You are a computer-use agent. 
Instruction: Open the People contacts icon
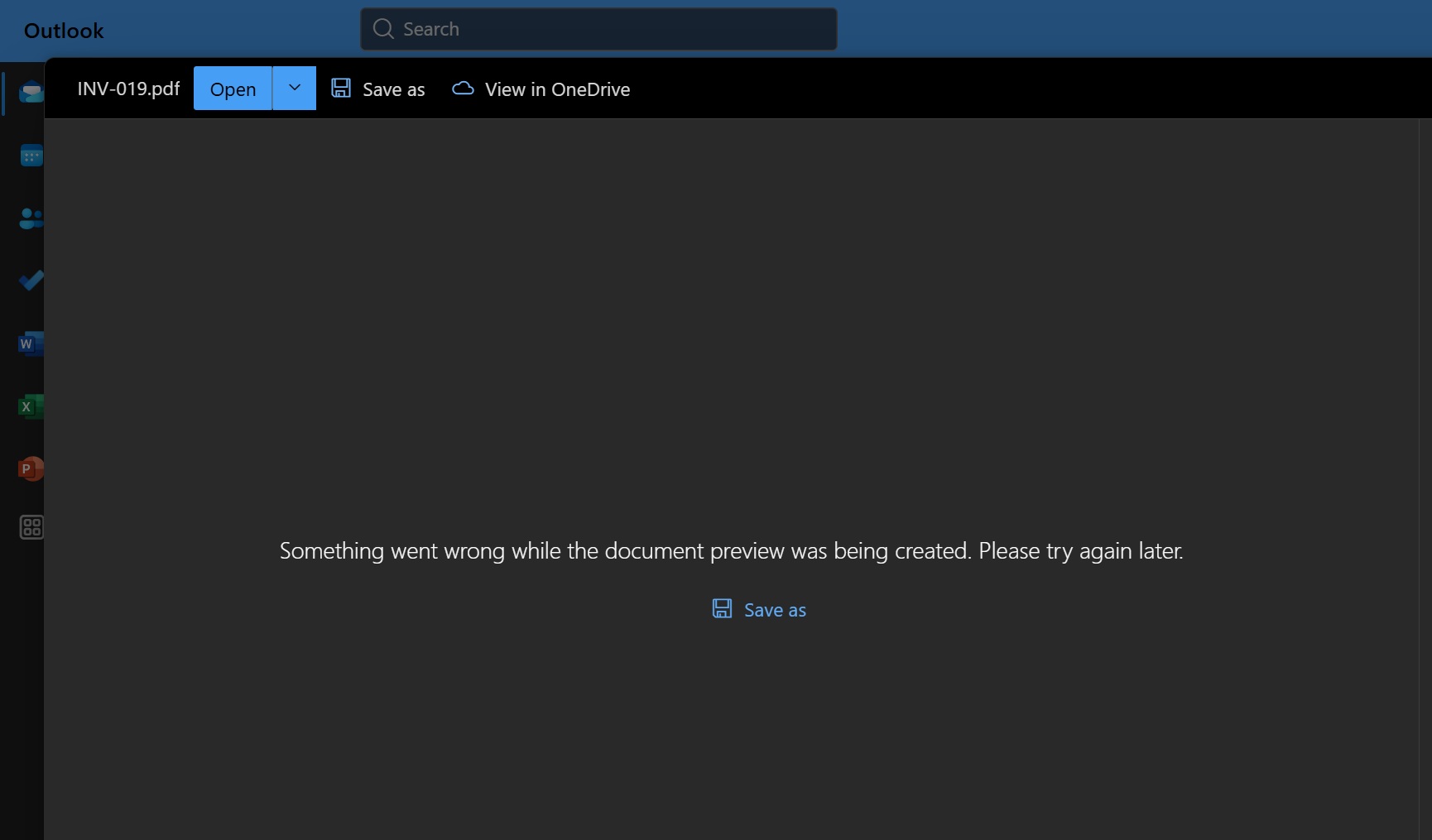tap(30, 218)
